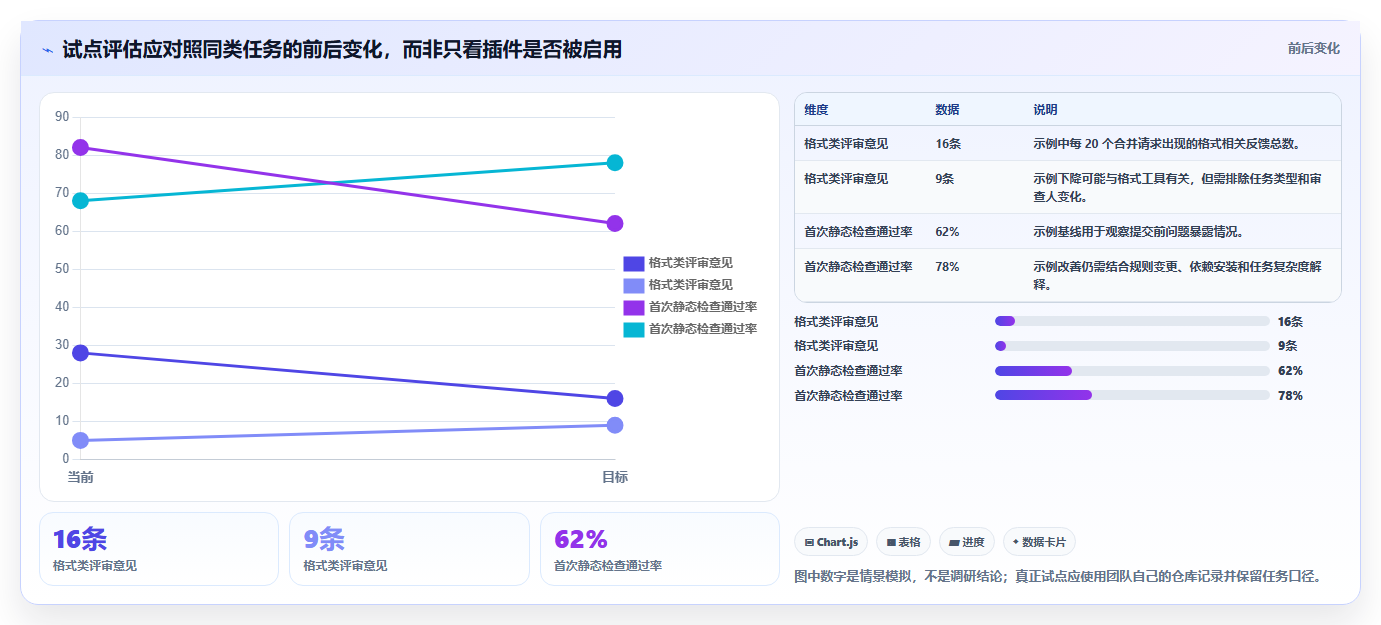This screenshot has height=625, width=1381.
Task: Click the 当前 x-axis label
Action: (81, 478)
